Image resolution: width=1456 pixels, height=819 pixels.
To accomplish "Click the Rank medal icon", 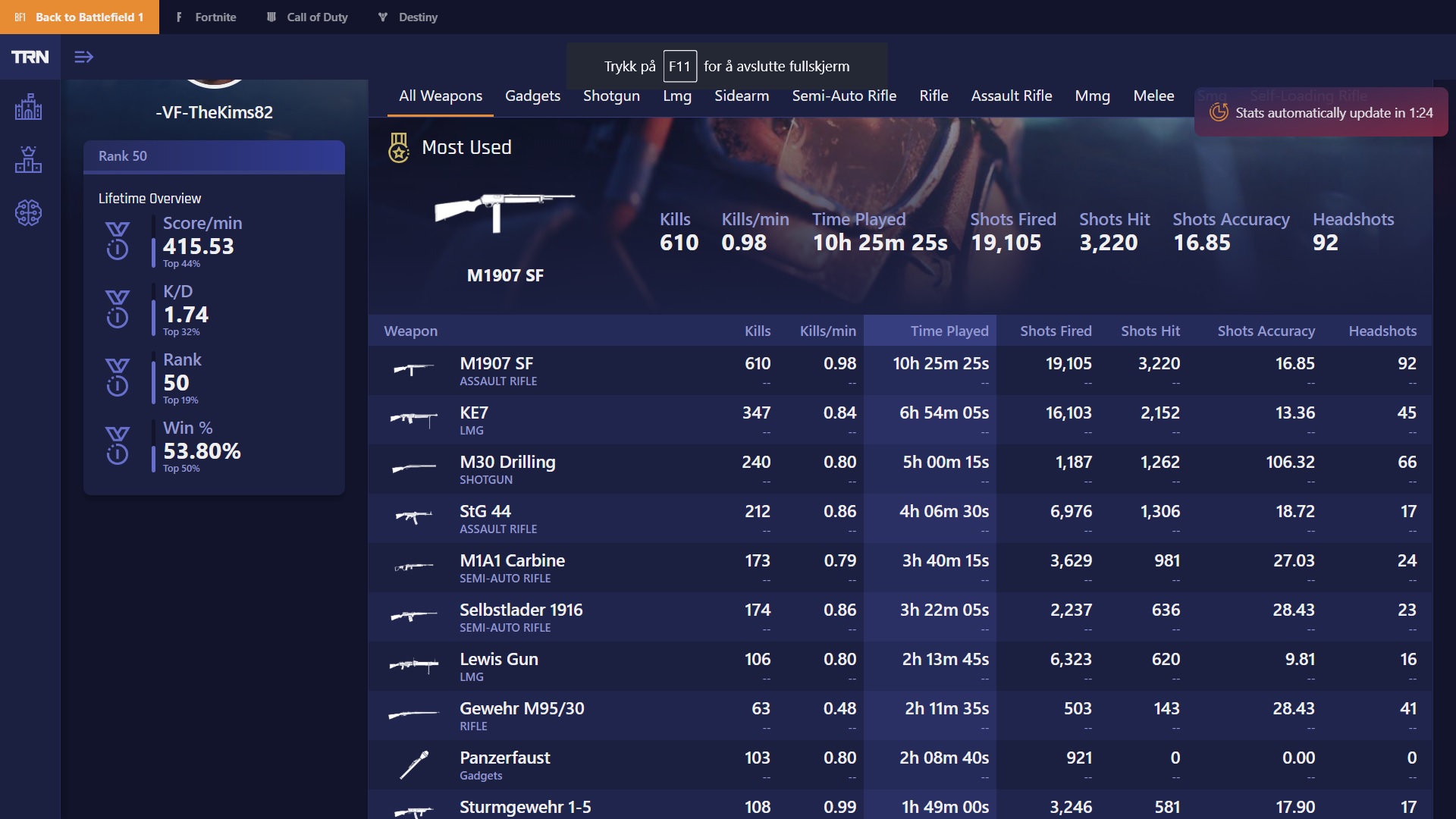I will (118, 378).
